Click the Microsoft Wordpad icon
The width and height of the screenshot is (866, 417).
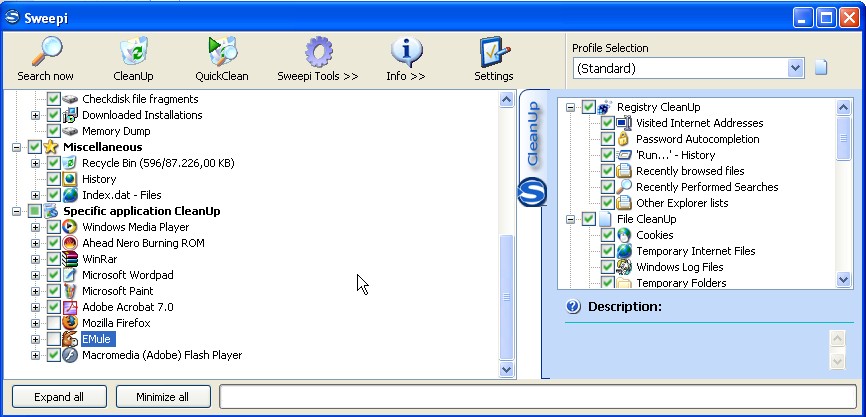pos(70,275)
